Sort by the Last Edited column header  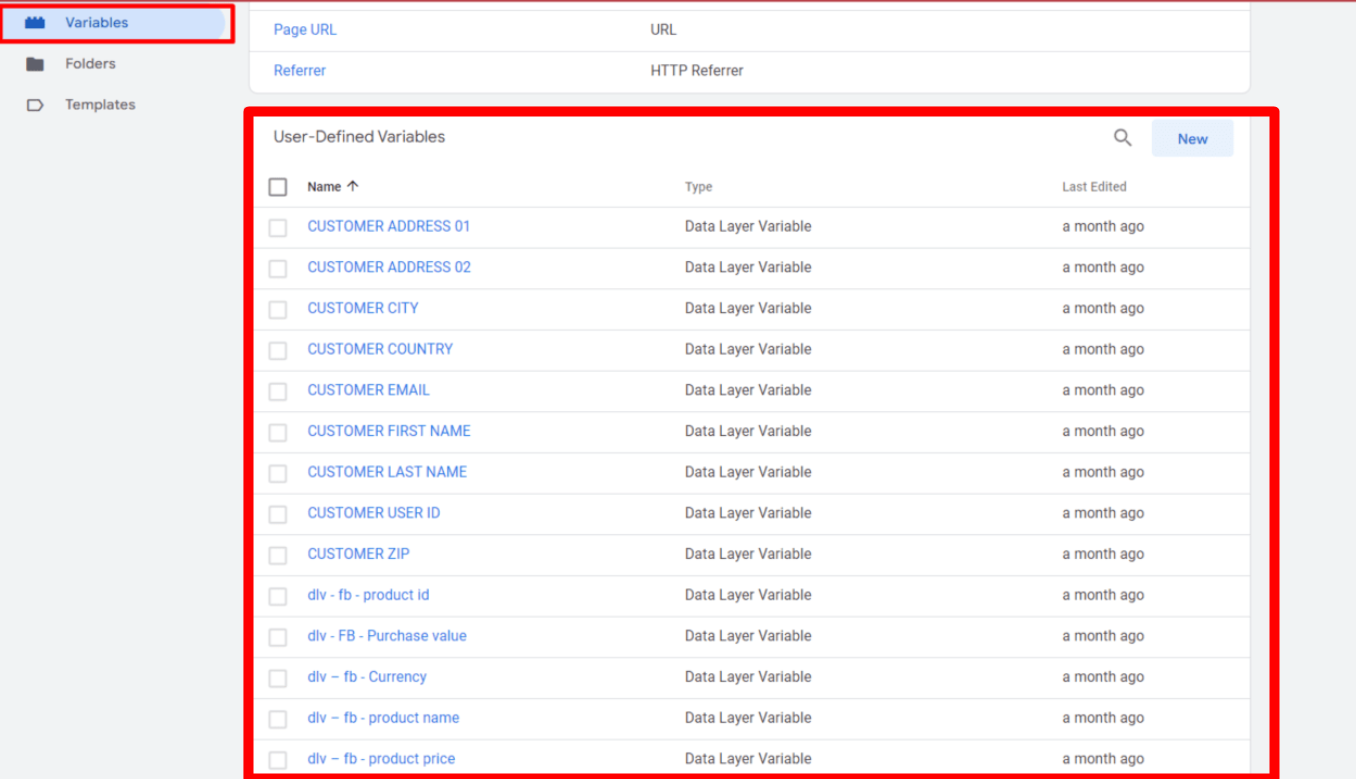click(x=1094, y=187)
